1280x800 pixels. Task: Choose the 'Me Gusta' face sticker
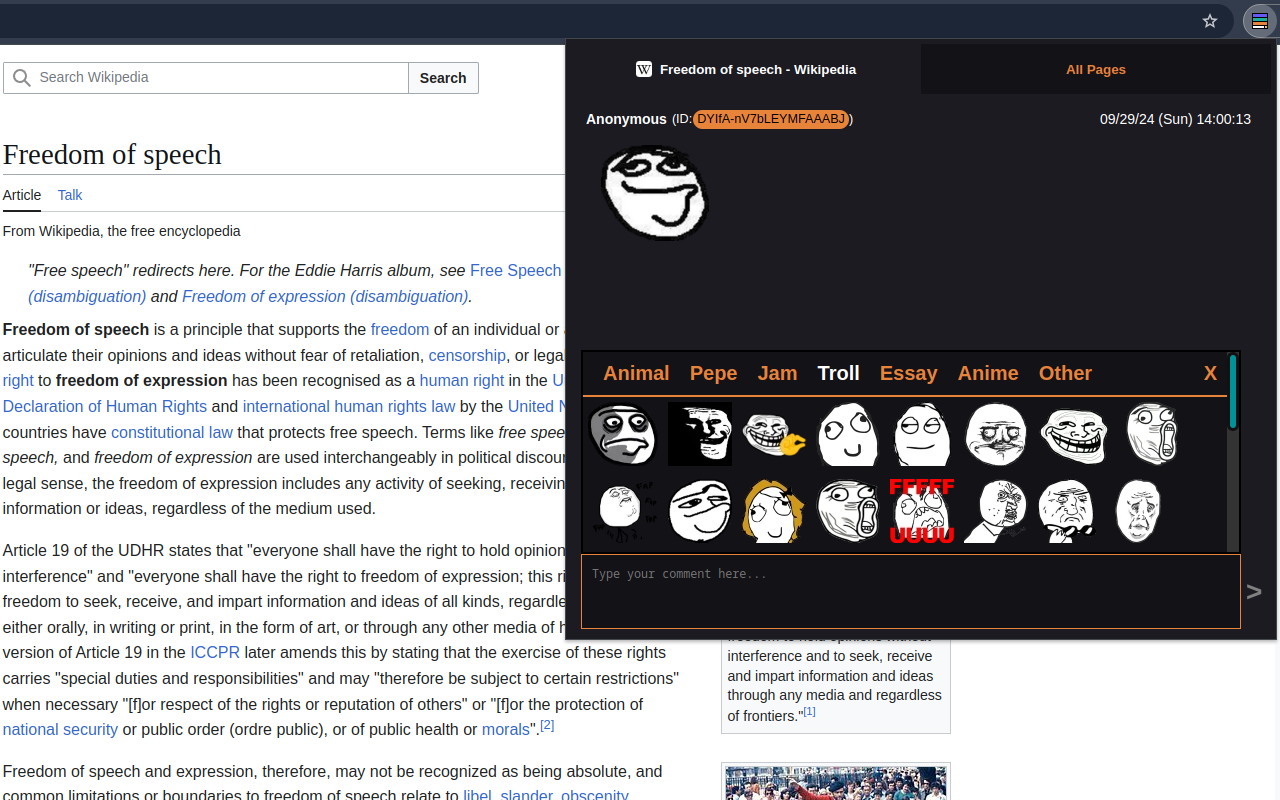[996, 434]
